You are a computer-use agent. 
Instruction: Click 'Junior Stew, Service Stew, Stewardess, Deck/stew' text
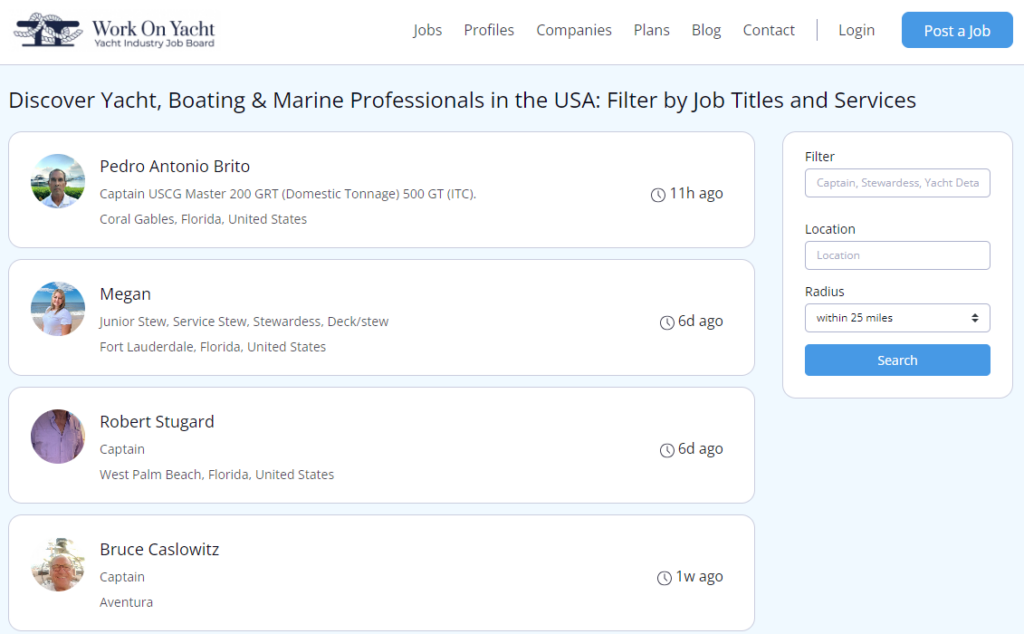pos(244,321)
